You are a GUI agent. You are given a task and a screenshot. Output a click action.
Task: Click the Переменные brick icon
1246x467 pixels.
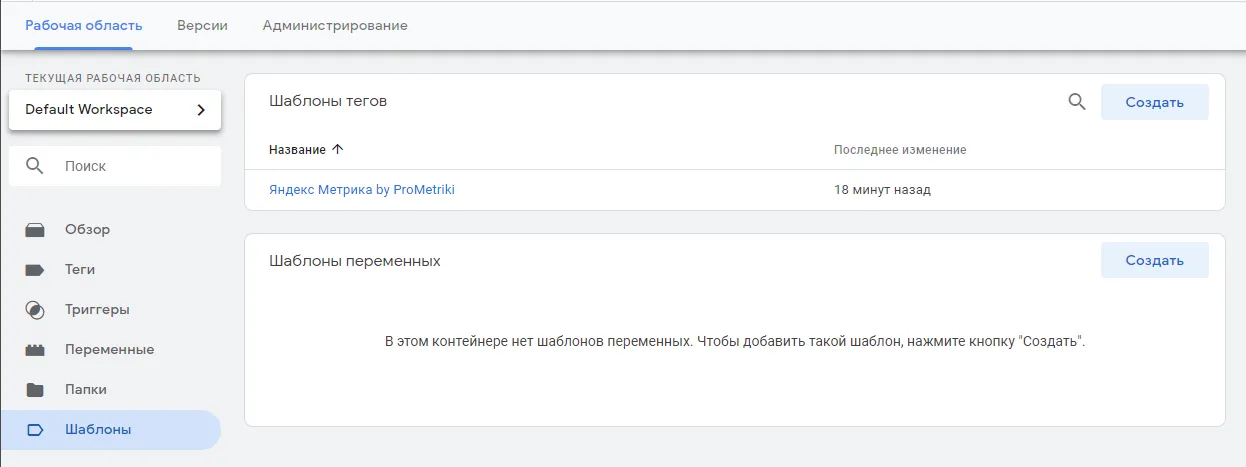(35, 350)
